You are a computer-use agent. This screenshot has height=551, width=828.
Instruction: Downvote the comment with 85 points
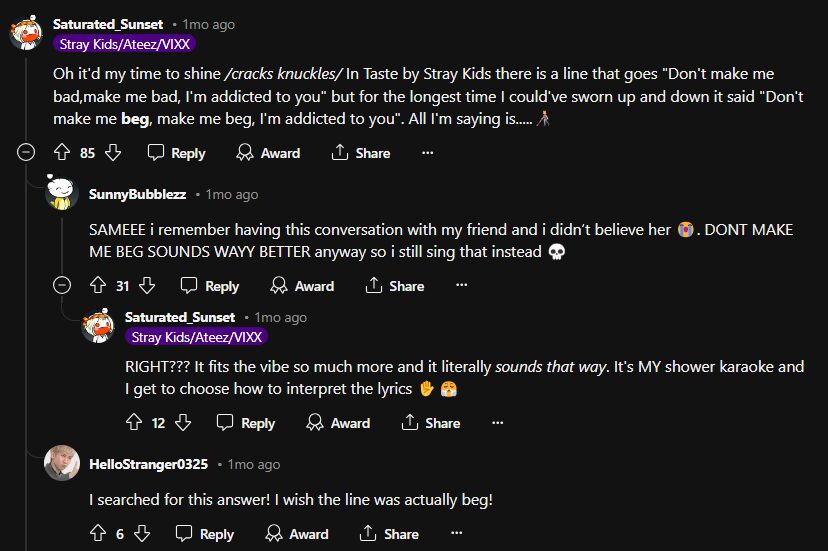click(x=113, y=153)
